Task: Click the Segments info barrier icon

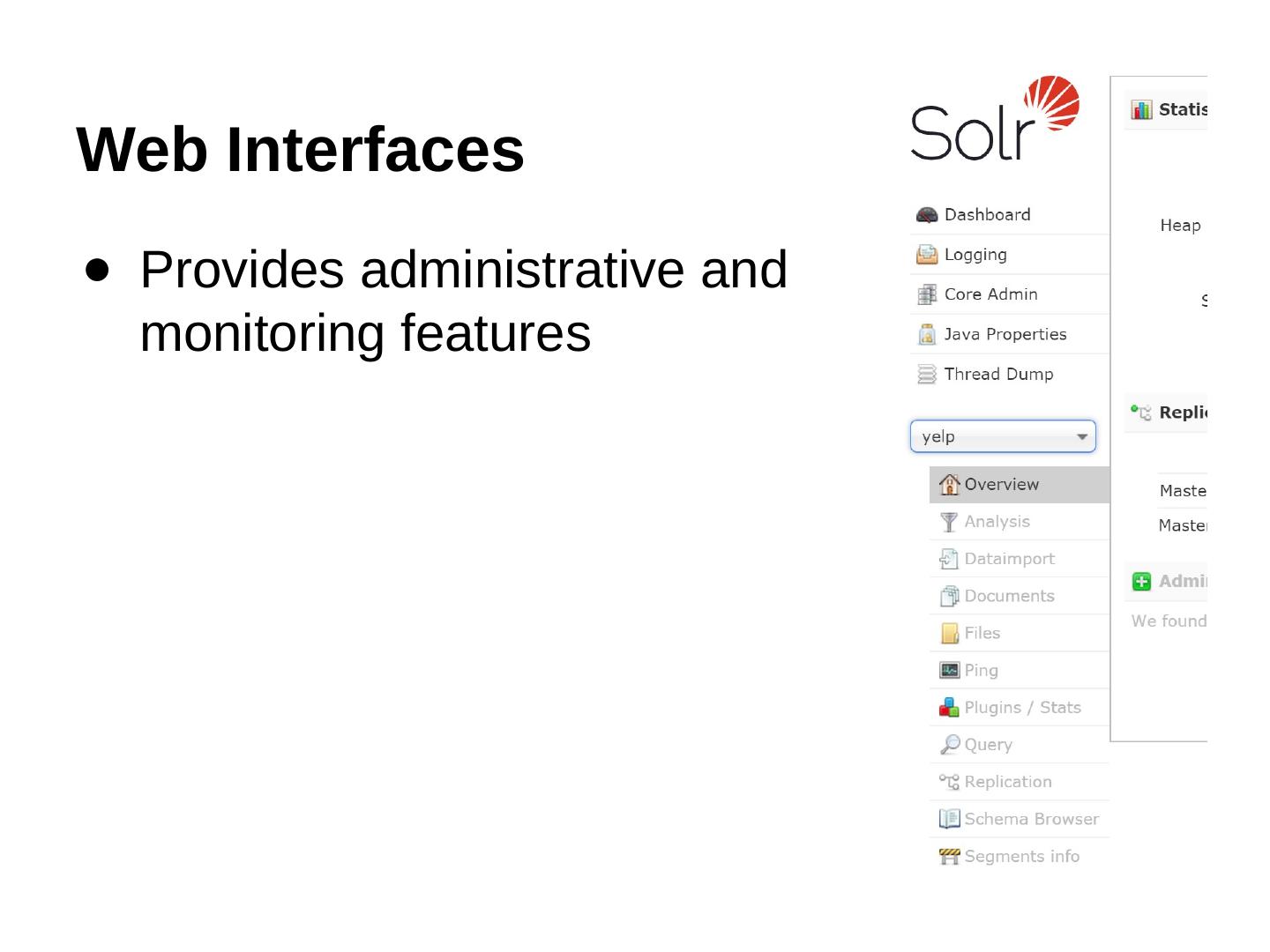Action: (x=949, y=856)
